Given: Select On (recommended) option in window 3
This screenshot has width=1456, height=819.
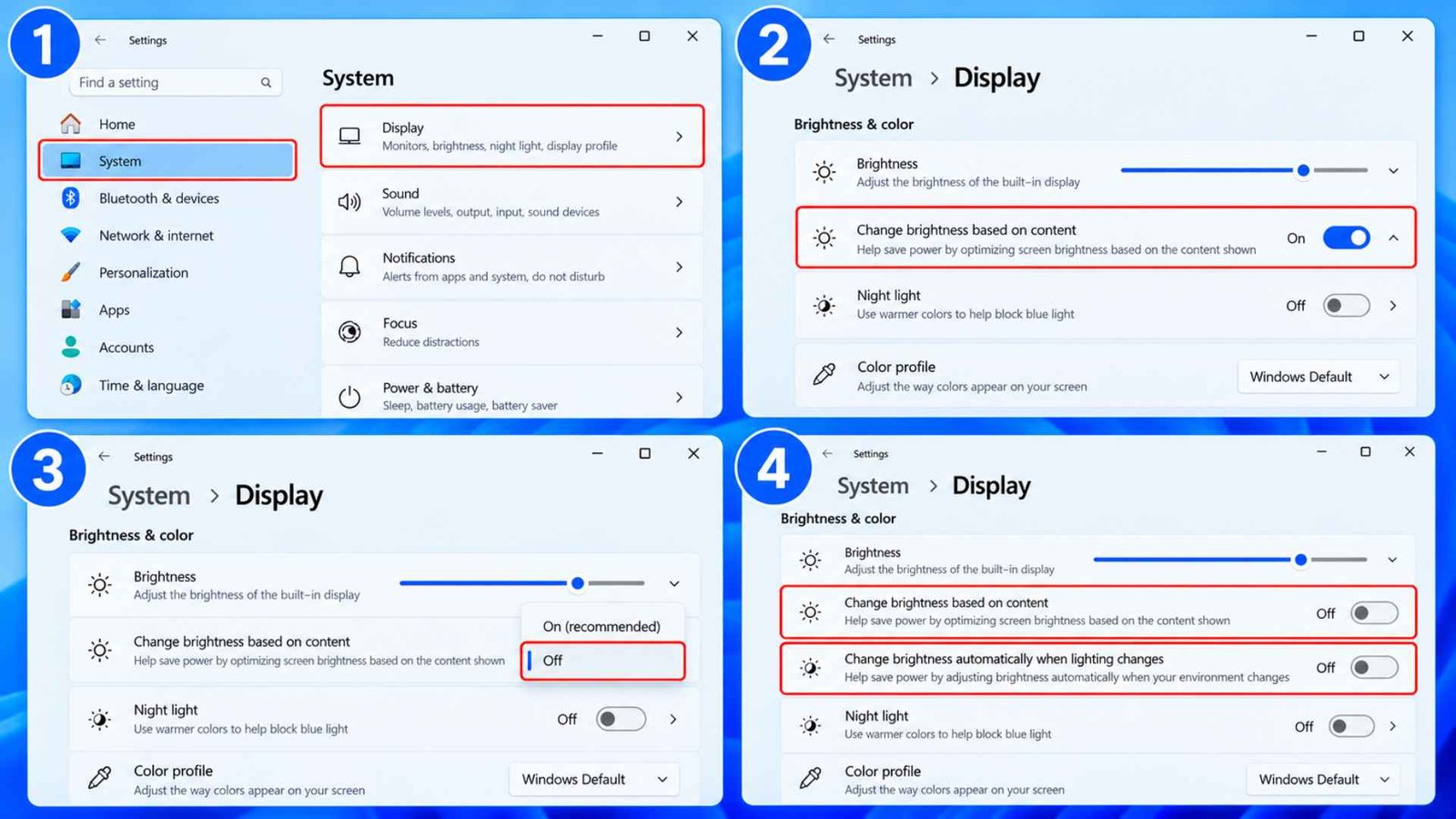Looking at the screenshot, I should pos(602,626).
